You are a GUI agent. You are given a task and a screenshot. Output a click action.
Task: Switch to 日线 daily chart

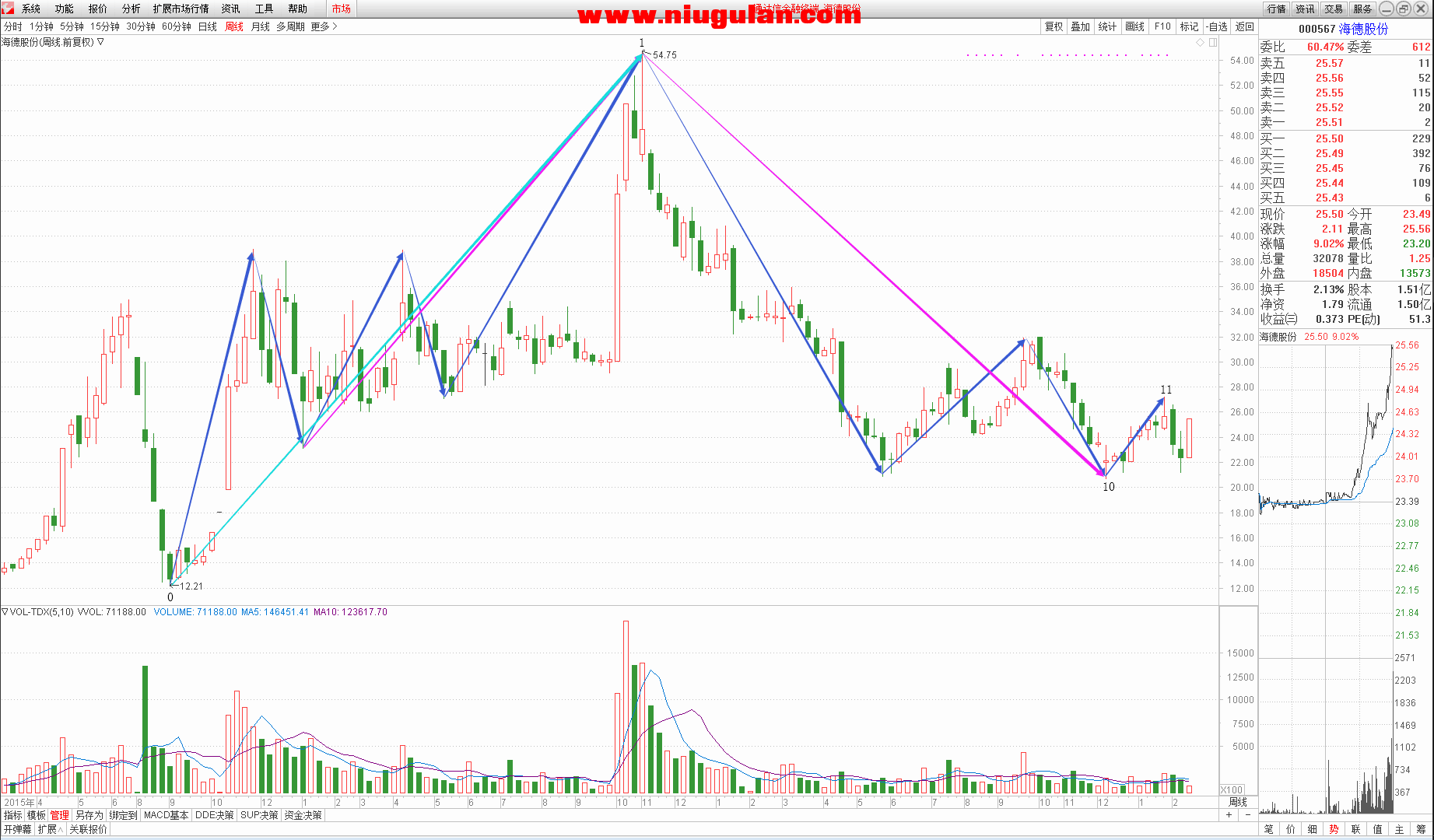[x=208, y=26]
